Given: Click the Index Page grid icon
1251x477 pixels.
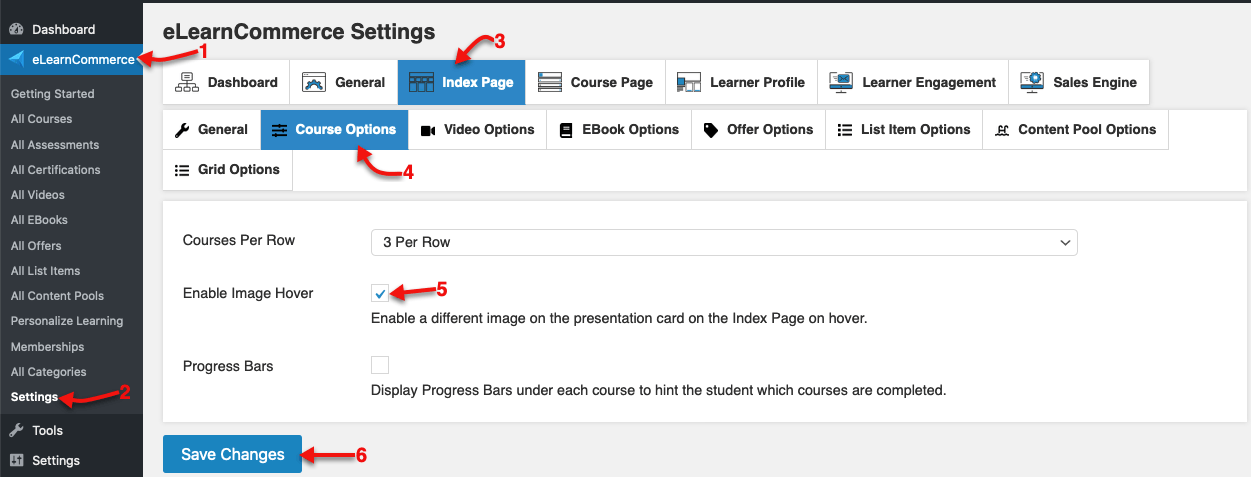Looking at the screenshot, I should 422,82.
